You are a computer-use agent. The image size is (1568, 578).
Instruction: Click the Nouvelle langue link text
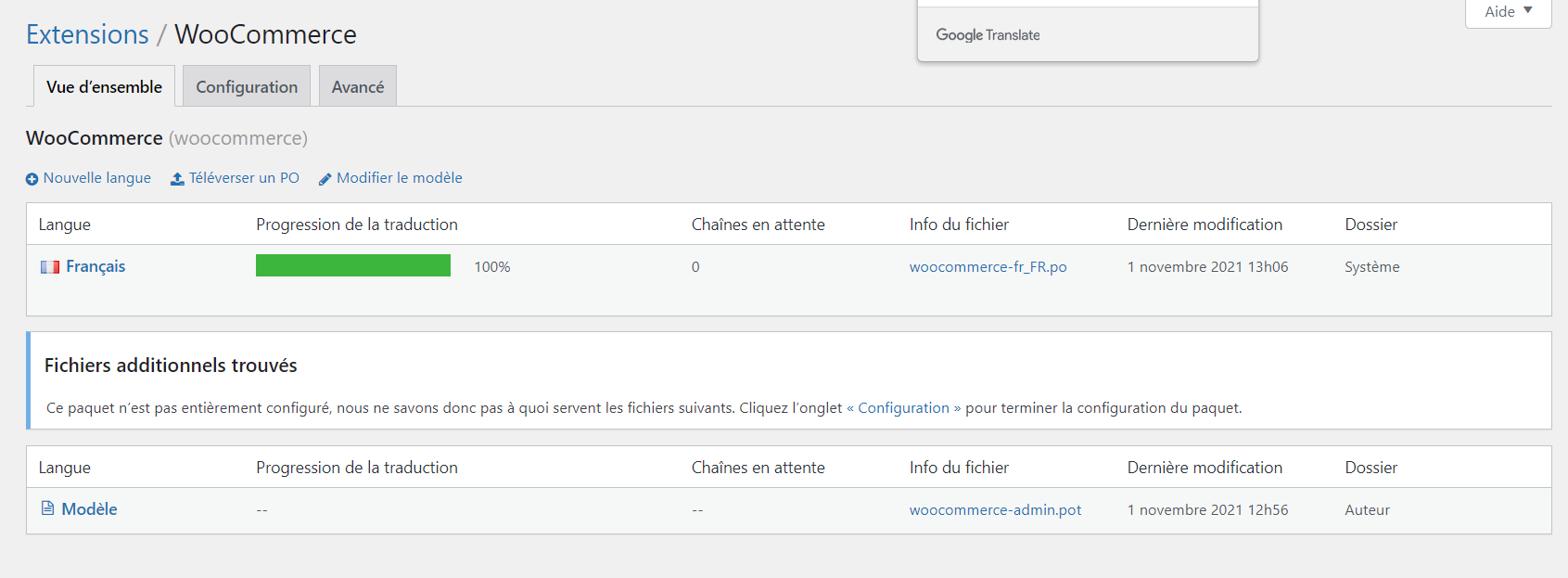(x=97, y=178)
